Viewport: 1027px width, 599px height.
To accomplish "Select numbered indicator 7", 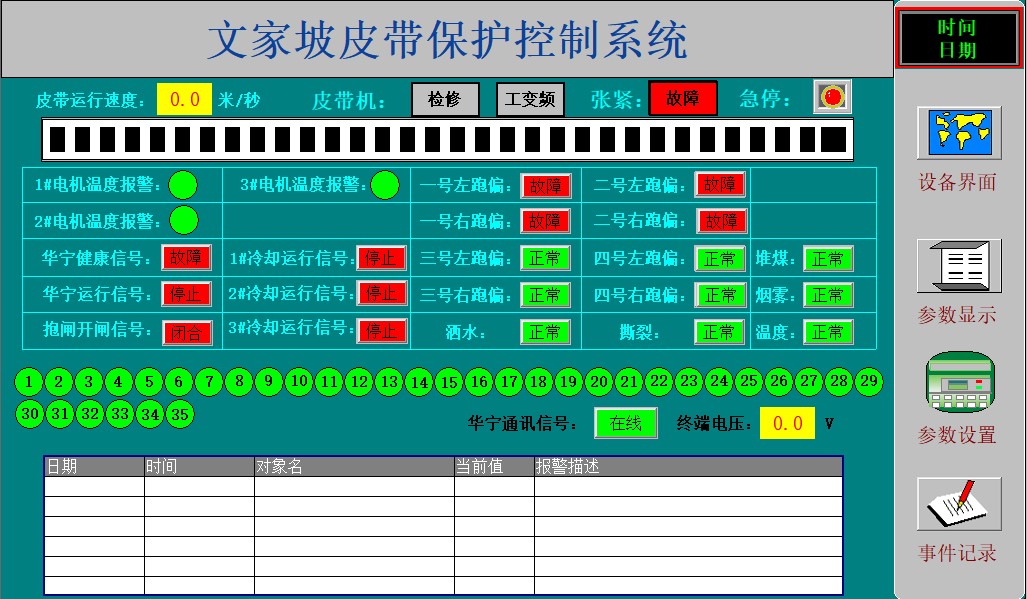I will [209, 382].
